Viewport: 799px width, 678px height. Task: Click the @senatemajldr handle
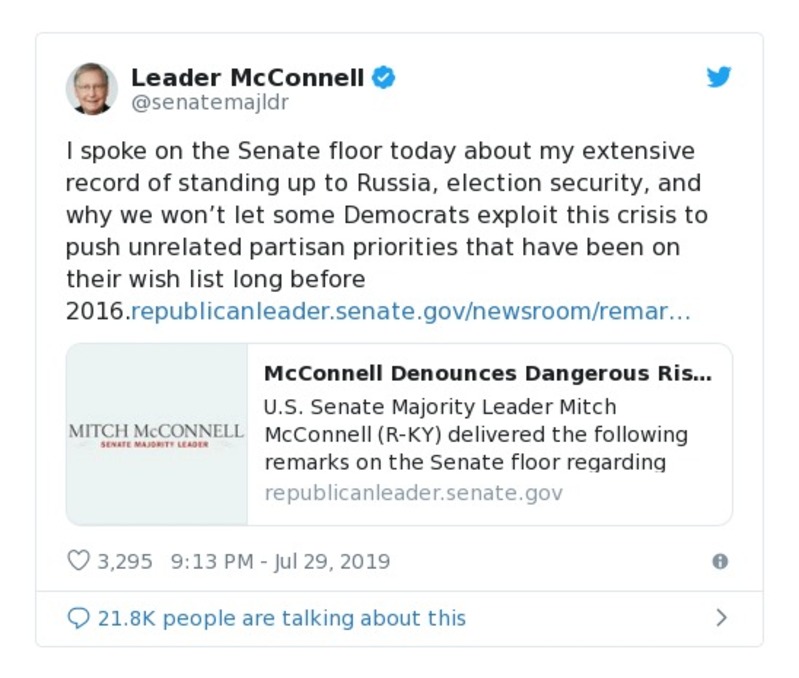[x=210, y=102]
